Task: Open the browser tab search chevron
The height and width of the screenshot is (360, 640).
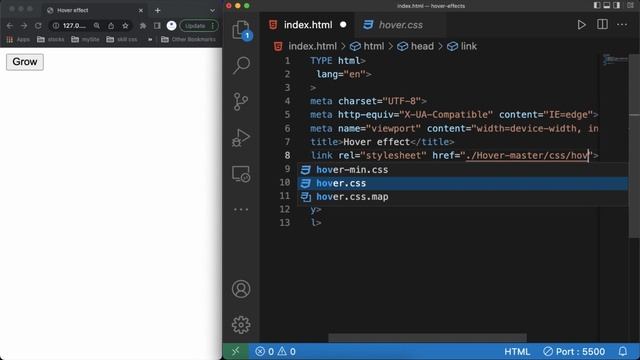Action: pos(212,10)
